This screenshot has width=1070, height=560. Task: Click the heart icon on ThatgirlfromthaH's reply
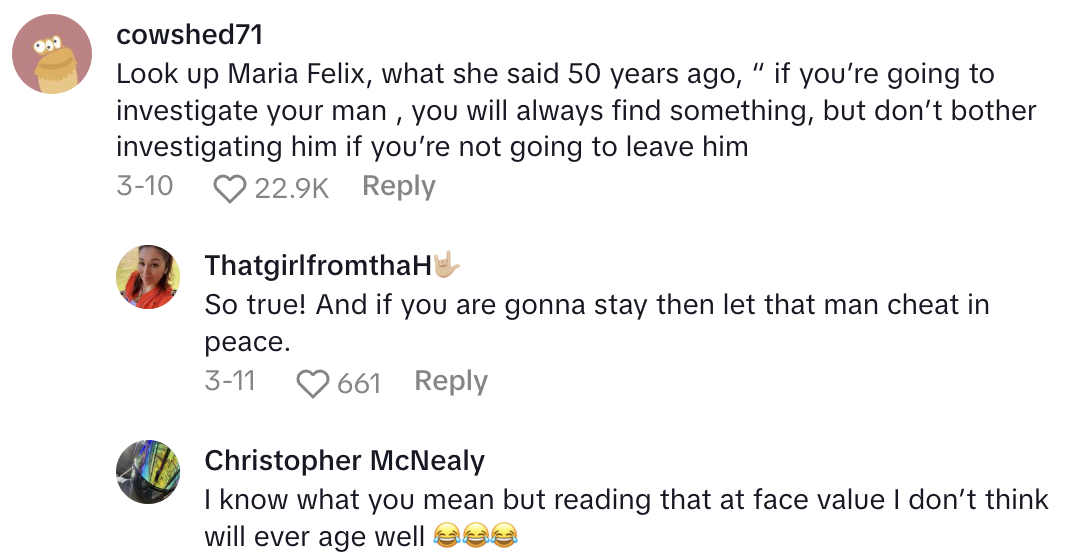pyautogui.click(x=314, y=383)
